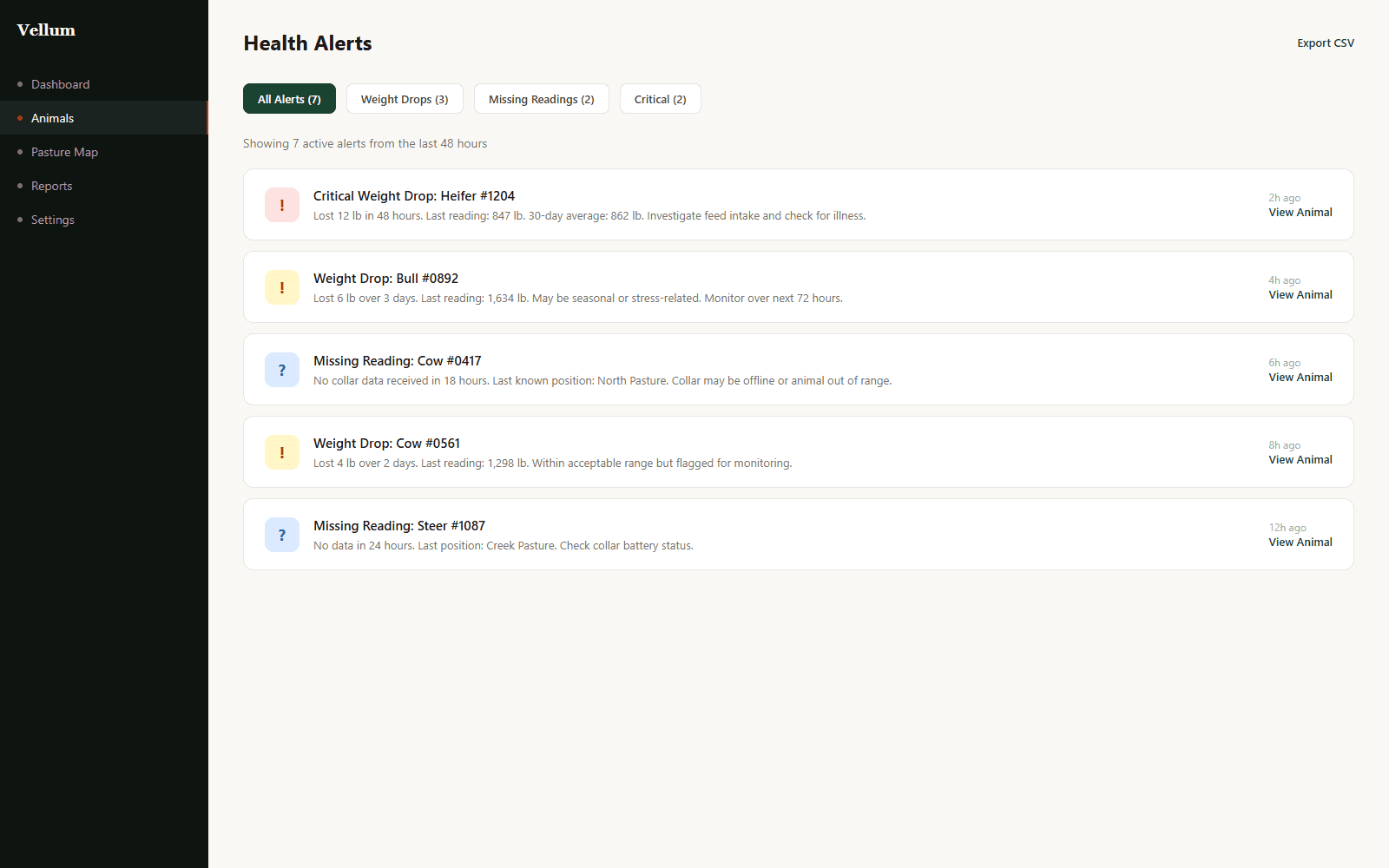The height and width of the screenshot is (868, 1389).
Task: View Animal for Steer #1087 alert
Action: pos(1300,542)
